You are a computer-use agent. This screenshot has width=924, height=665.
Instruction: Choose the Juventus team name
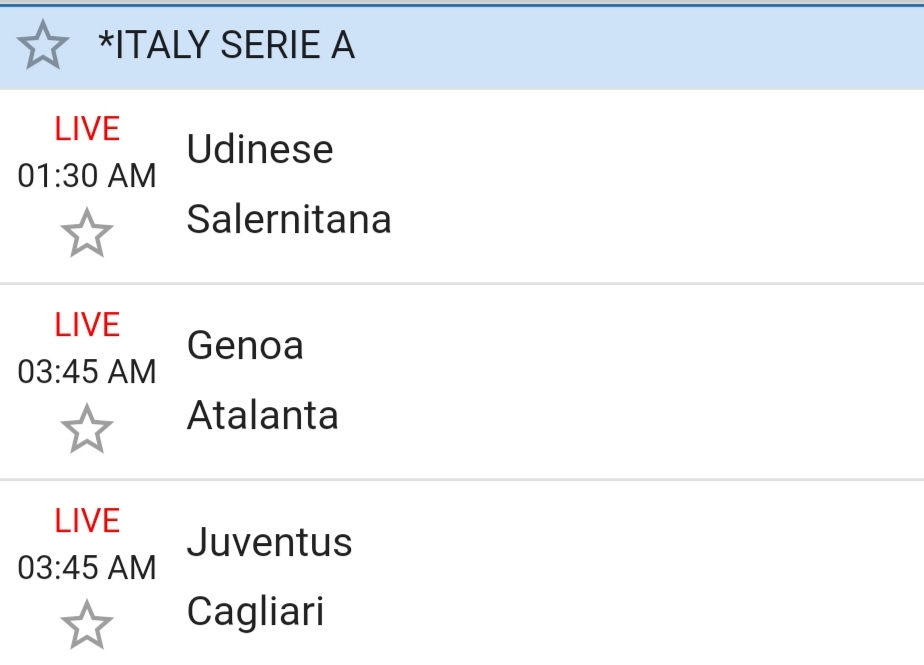coord(270,542)
